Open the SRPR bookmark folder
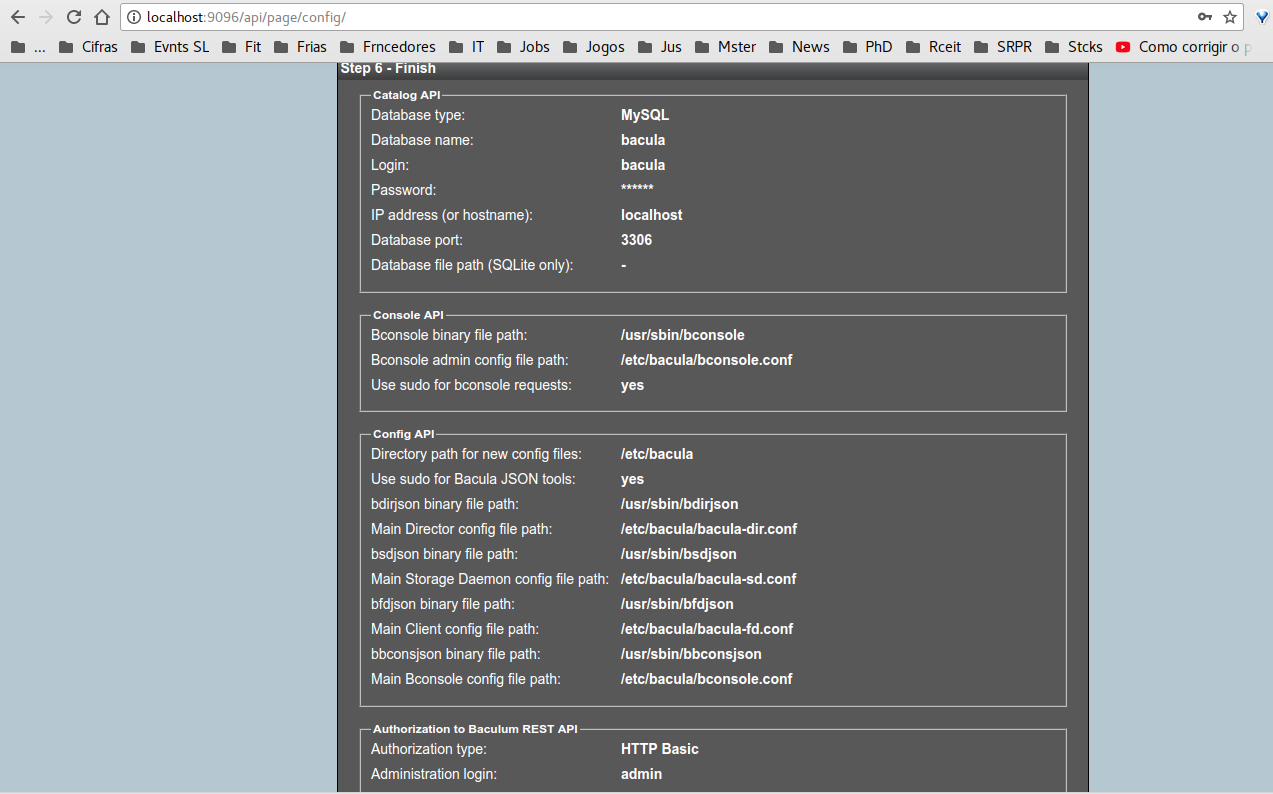This screenshot has width=1273, height=794. point(1003,47)
